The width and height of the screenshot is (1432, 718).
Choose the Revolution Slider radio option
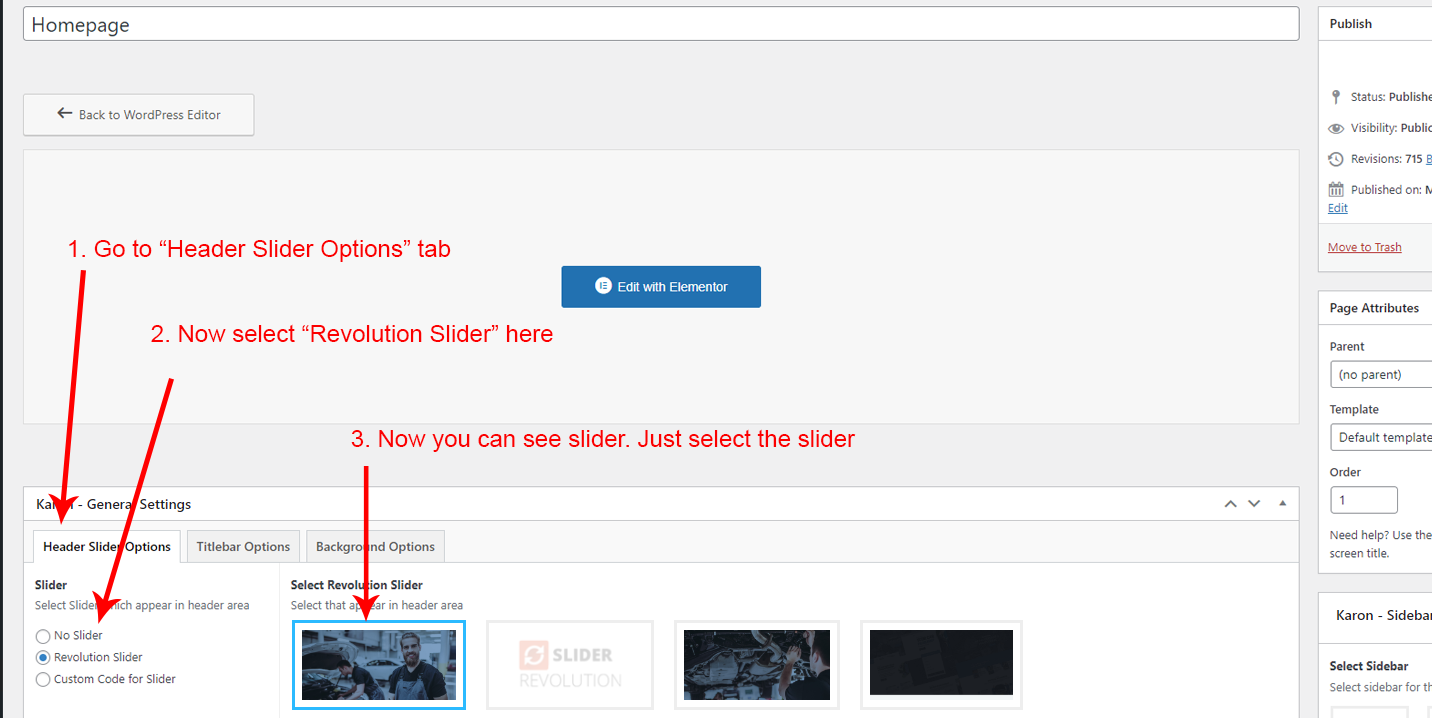(43, 658)
